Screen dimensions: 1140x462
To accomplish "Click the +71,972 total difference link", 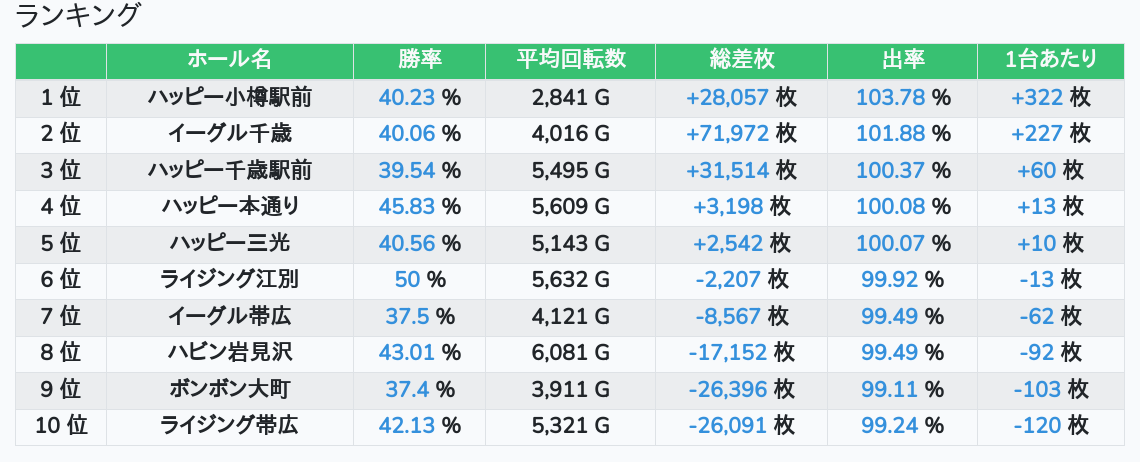I will 727,133.
